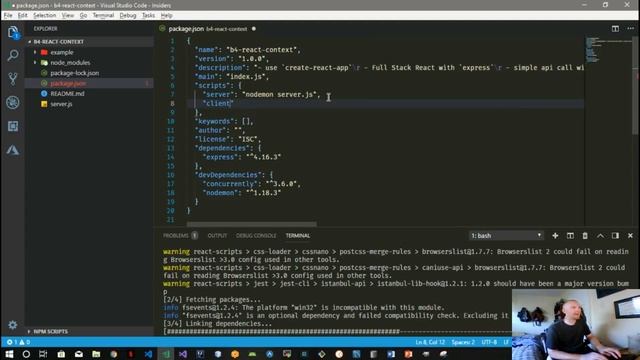
Task: Open Mail app from taskbar
Action: (x=79, y=354)
